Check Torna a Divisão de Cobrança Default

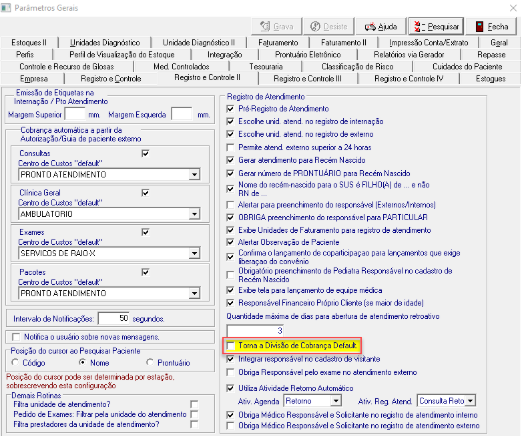pos(230,346)
